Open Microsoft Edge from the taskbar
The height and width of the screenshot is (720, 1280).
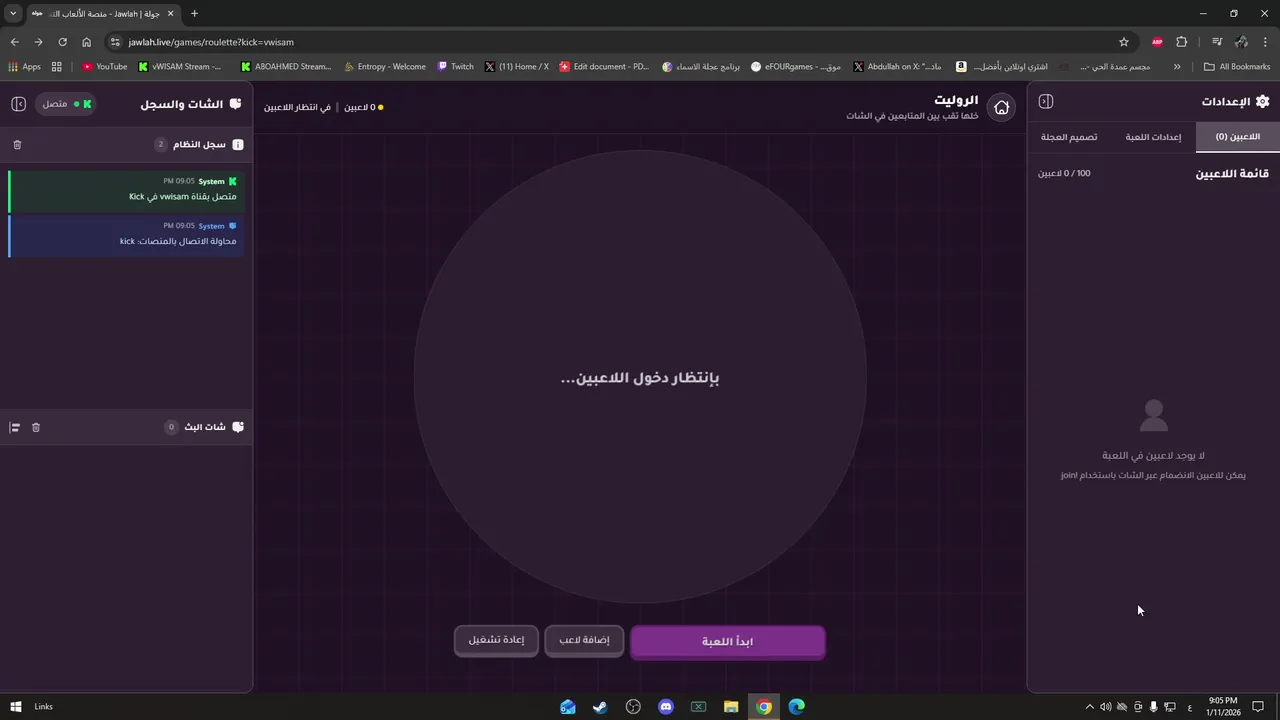[796, 707]
